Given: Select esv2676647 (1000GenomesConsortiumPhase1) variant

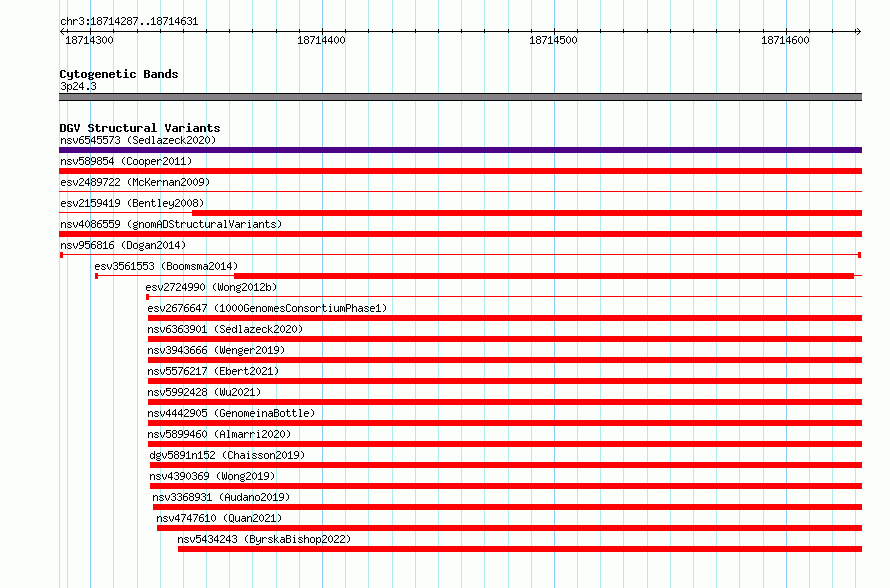Looking at the screenshot, I should pos(267,308).
